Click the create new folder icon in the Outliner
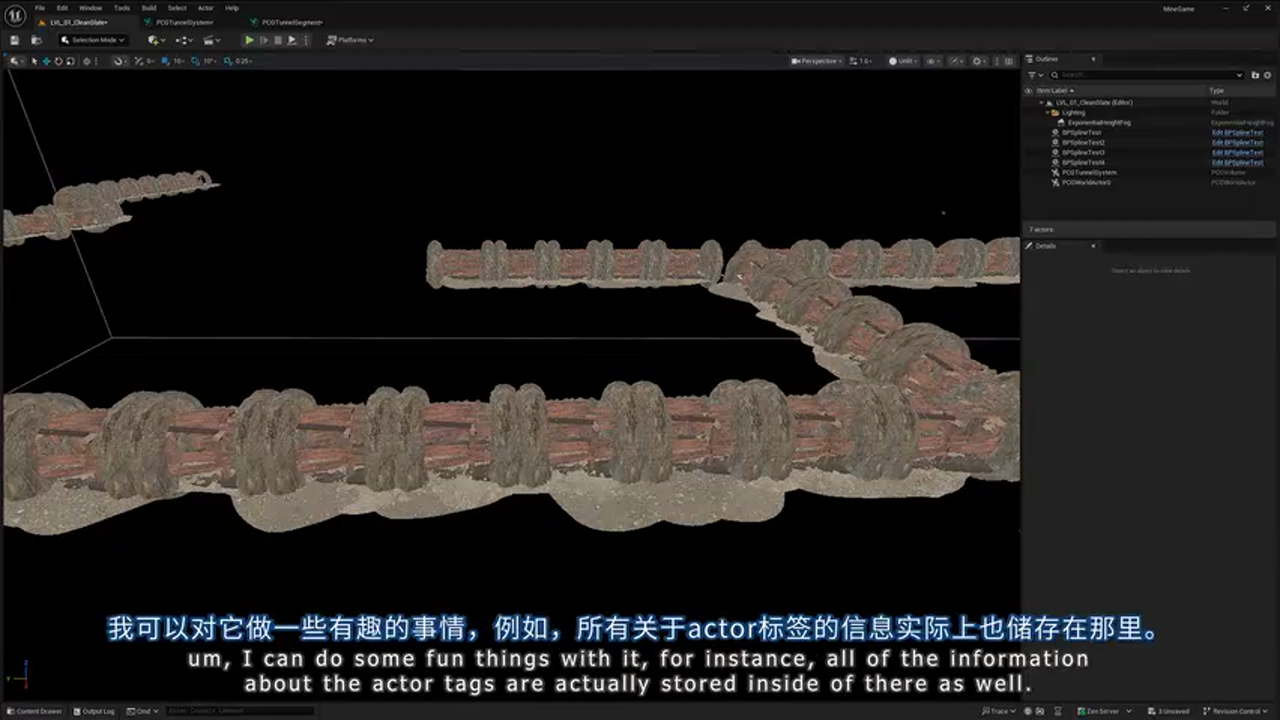The image size is (1280, 720). tap(1255, 75)
